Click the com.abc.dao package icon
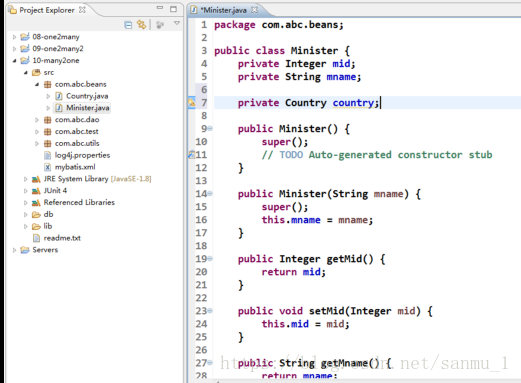Screen dimensions: 521x383 coord(48,120)
